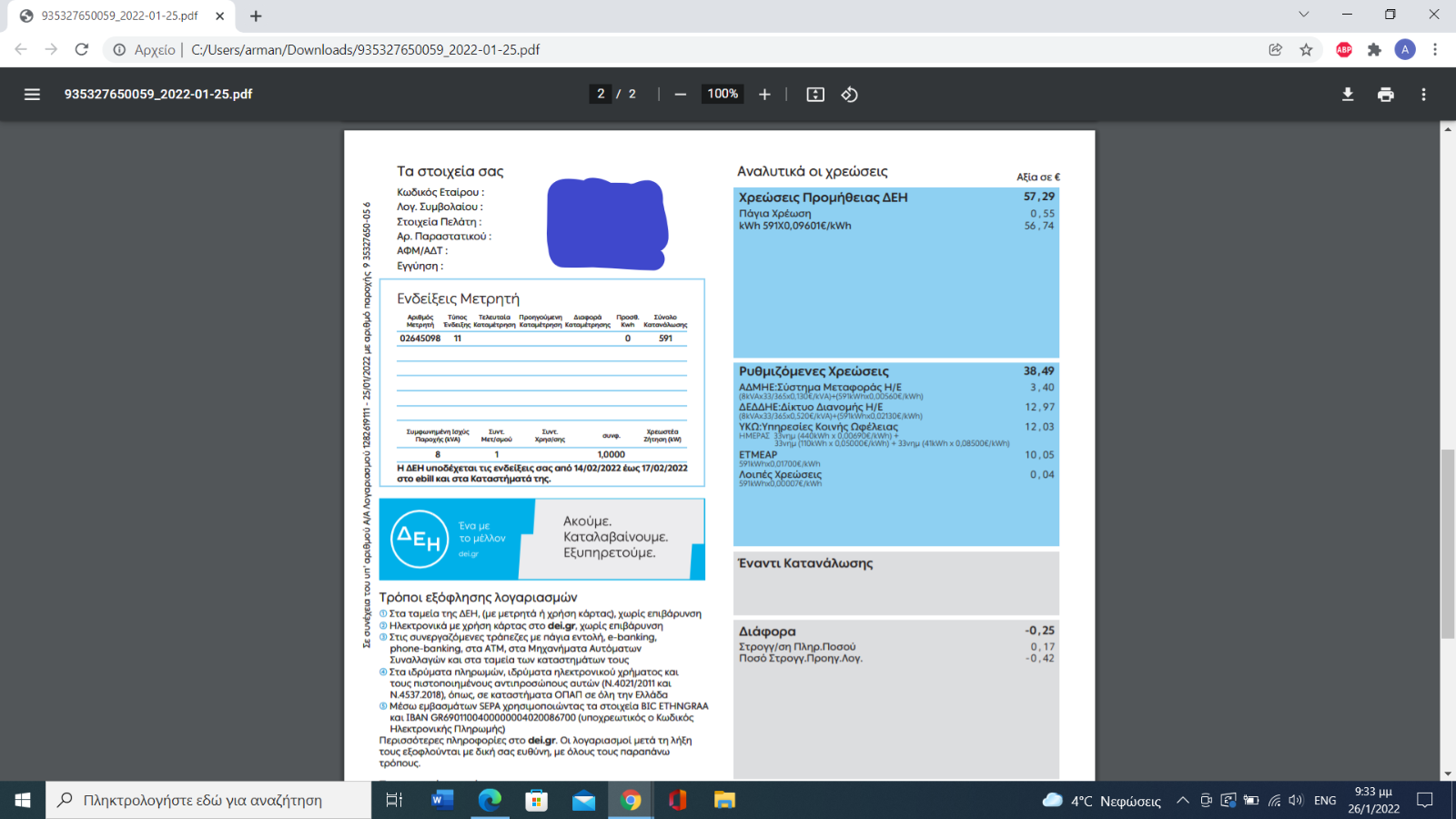The height and width of the screenshot is (819, 1456).
Task: Click the 'Τα στοιχεία σας' heading
Action: point(450,171)
